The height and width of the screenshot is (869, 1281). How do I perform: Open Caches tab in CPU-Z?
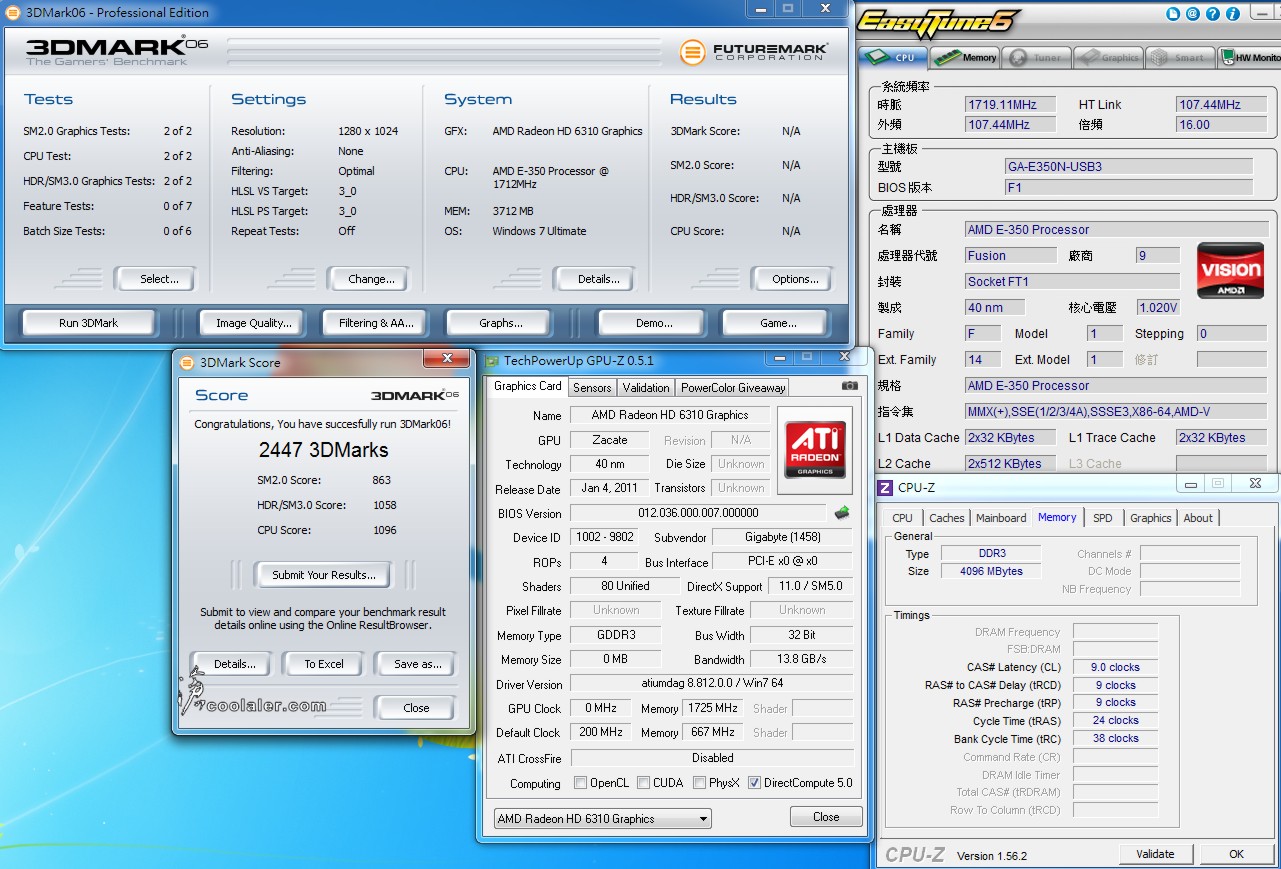click(x=947, y=518)
